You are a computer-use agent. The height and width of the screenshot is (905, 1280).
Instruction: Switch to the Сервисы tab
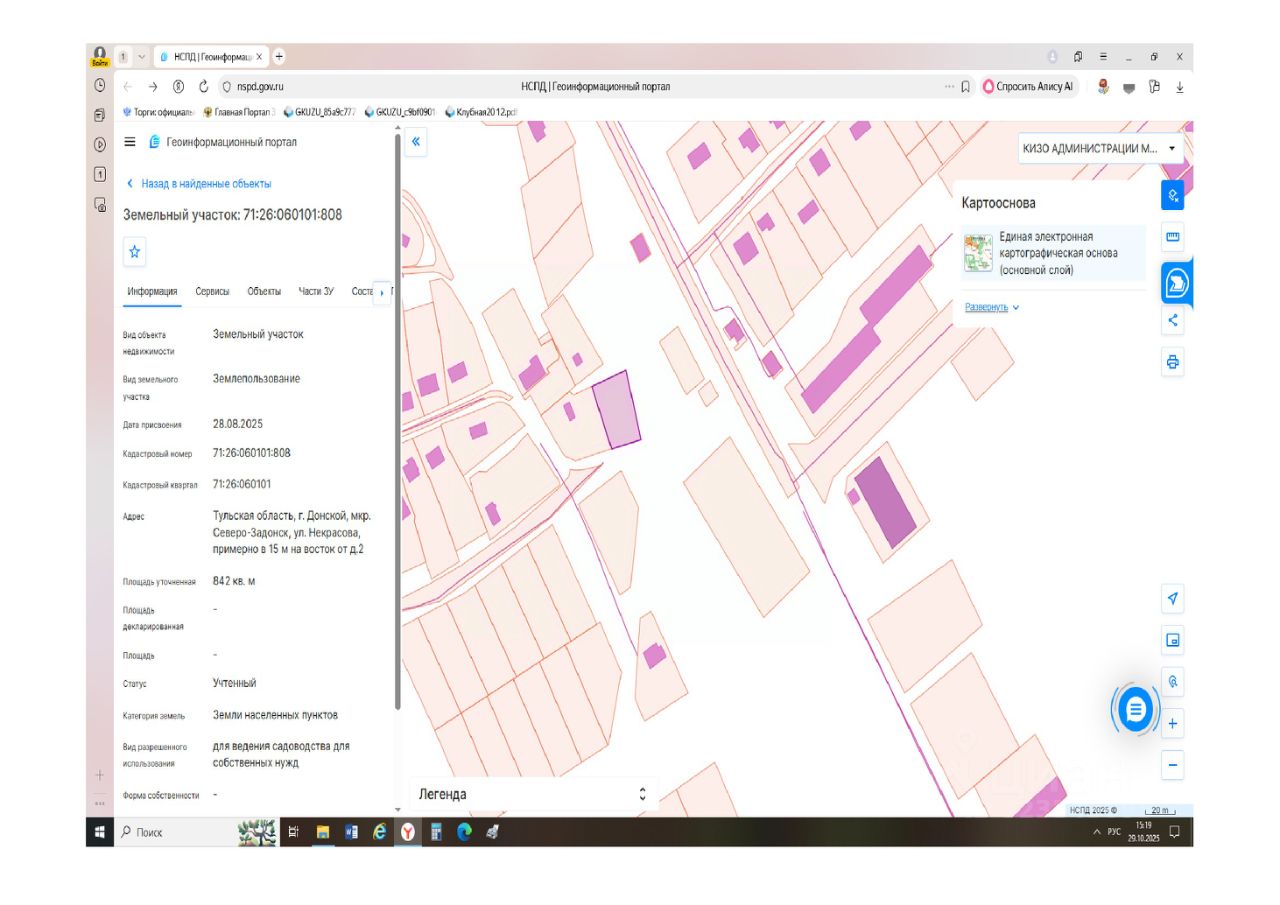coord(212,292)
